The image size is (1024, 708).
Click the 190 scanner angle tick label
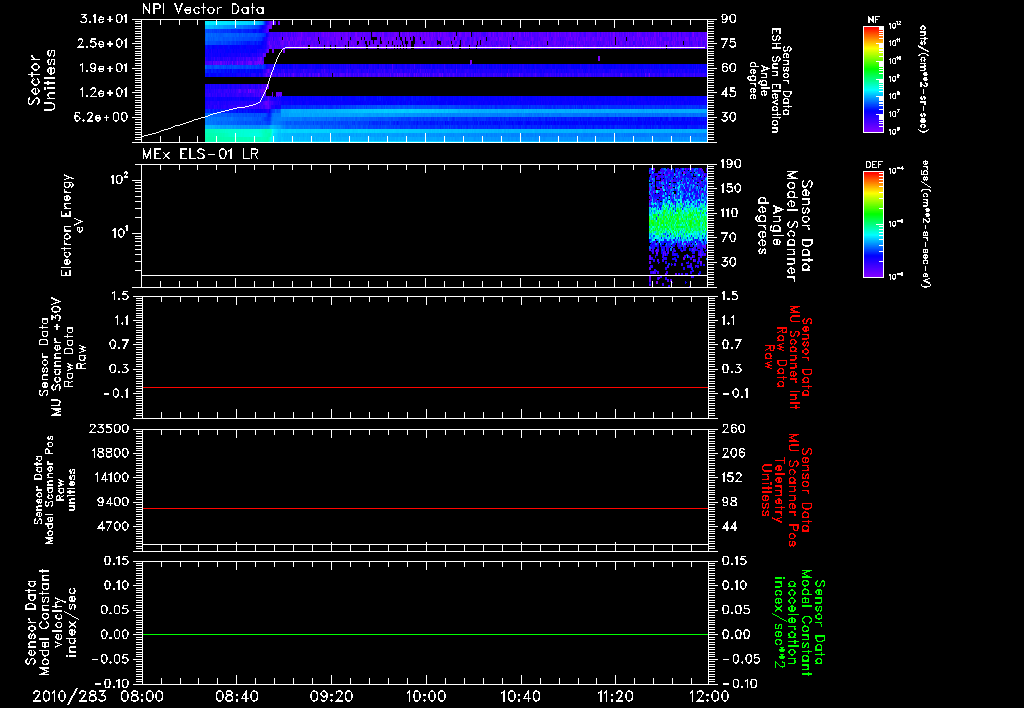point(732,163)
